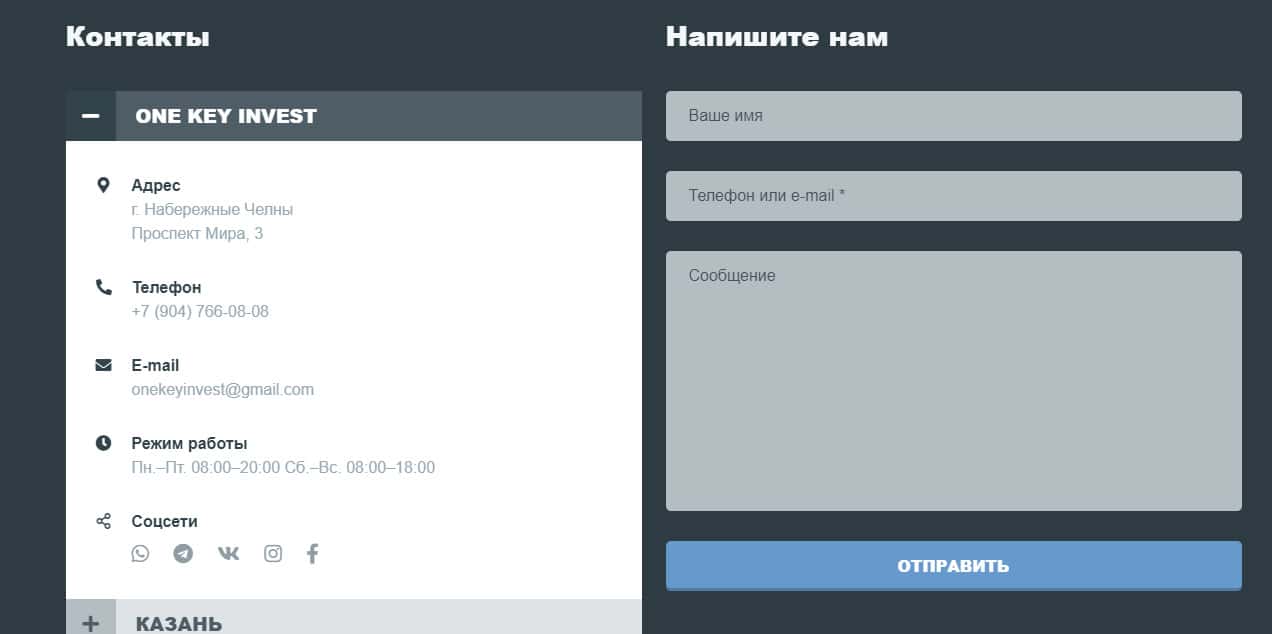The image size is (1272, 634).
Task: Open the Telegram social icon
Action: coord(183,553)
